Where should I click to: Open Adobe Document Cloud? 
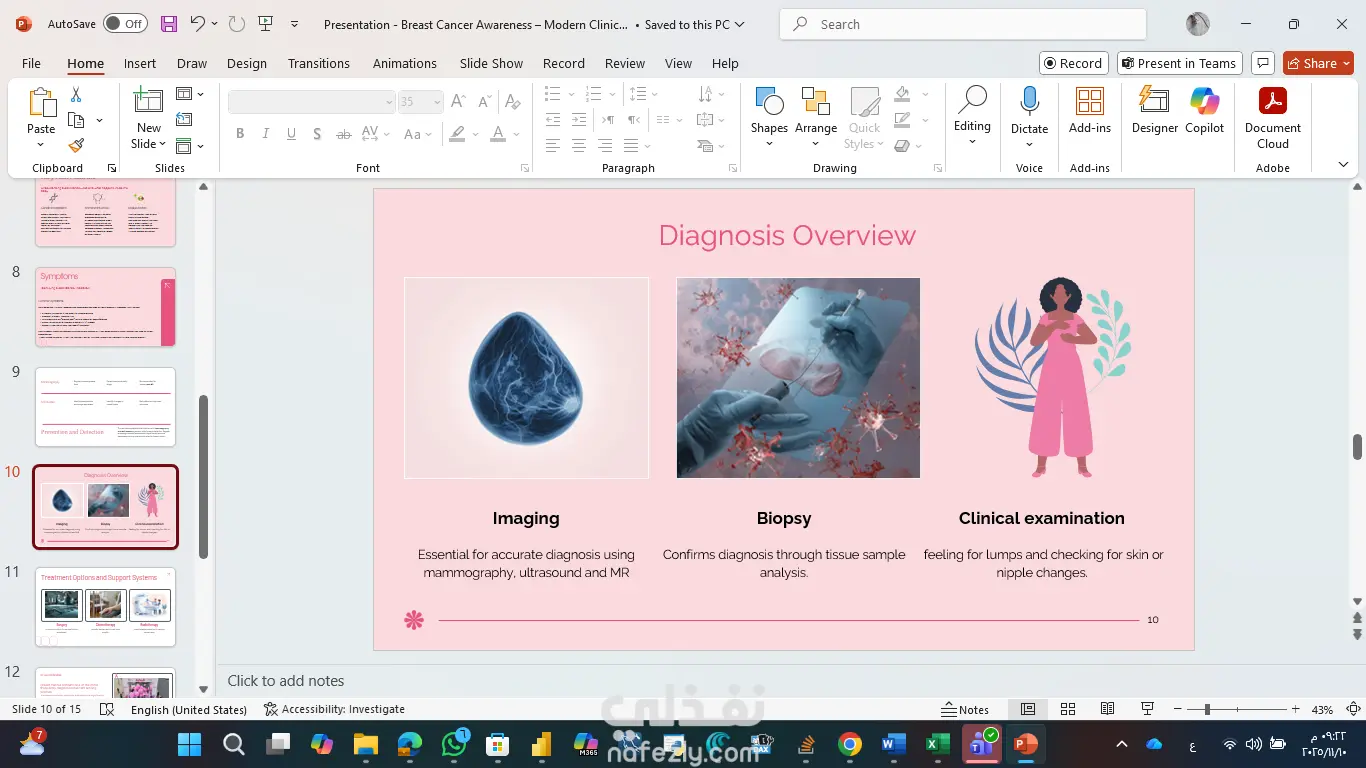[x=1273, y=118]
